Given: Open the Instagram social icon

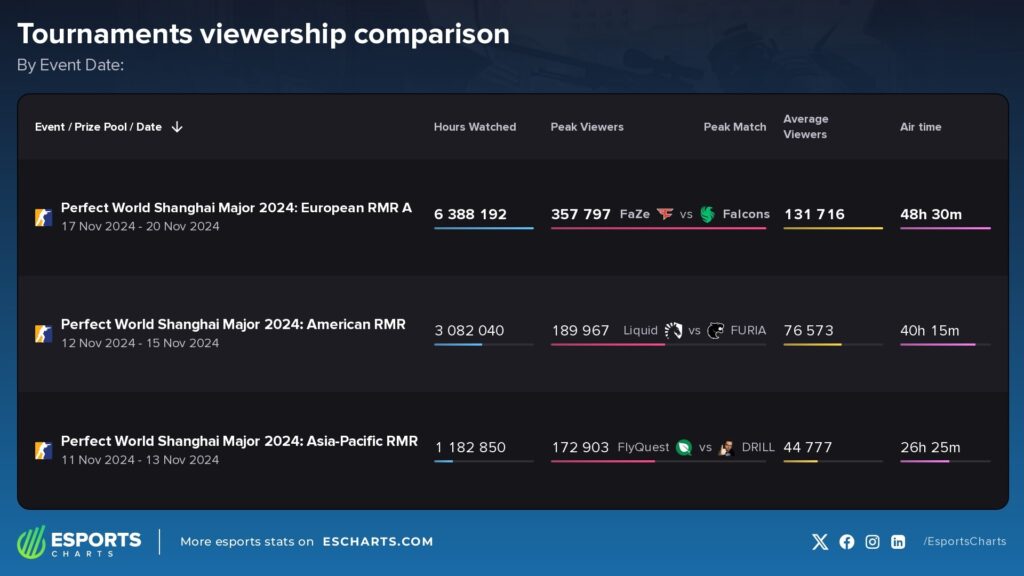Looking at the screenshot, I should pyautogui.click(x=872, y=541).
